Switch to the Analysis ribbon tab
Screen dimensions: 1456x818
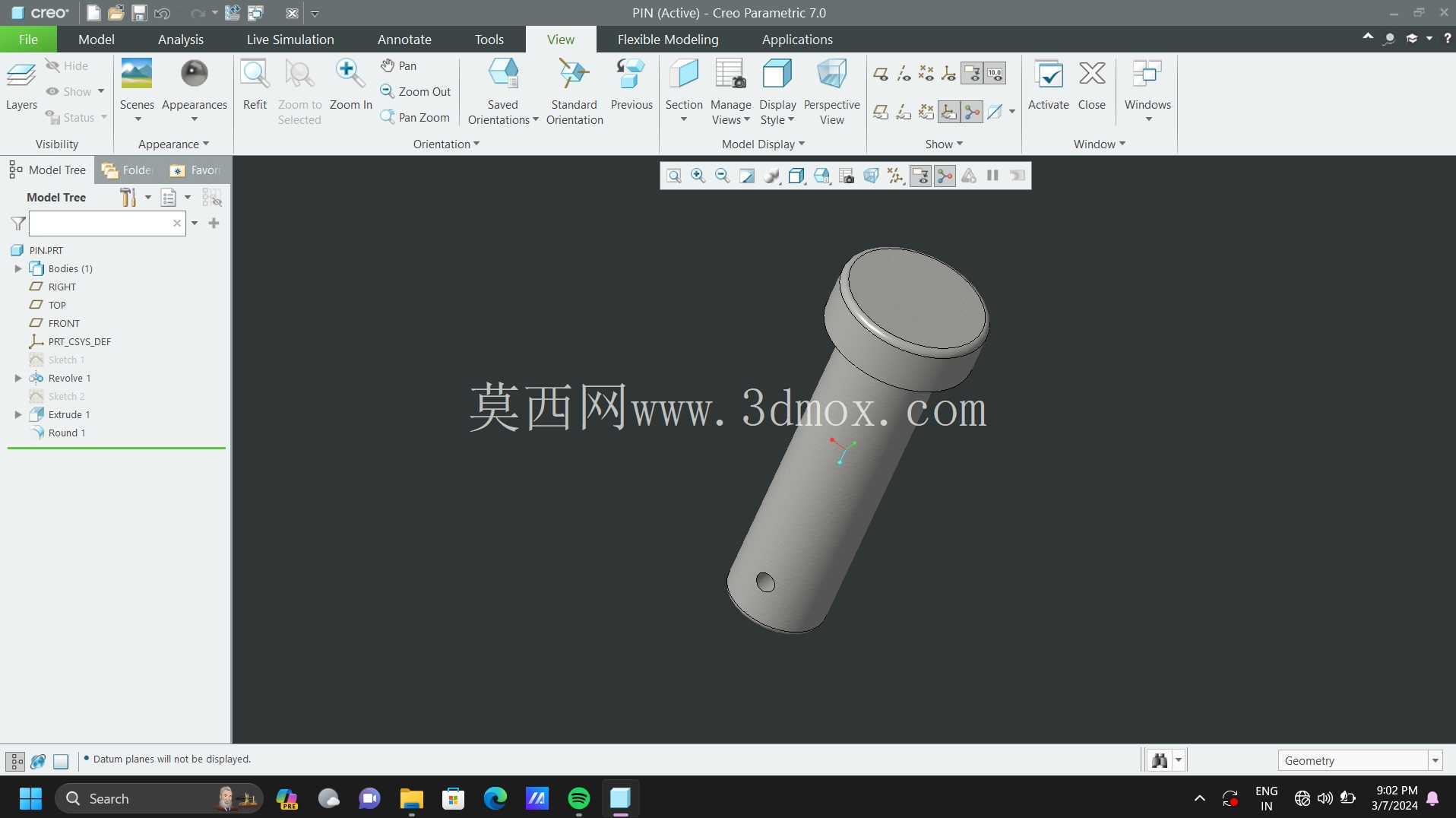point(181,40)
